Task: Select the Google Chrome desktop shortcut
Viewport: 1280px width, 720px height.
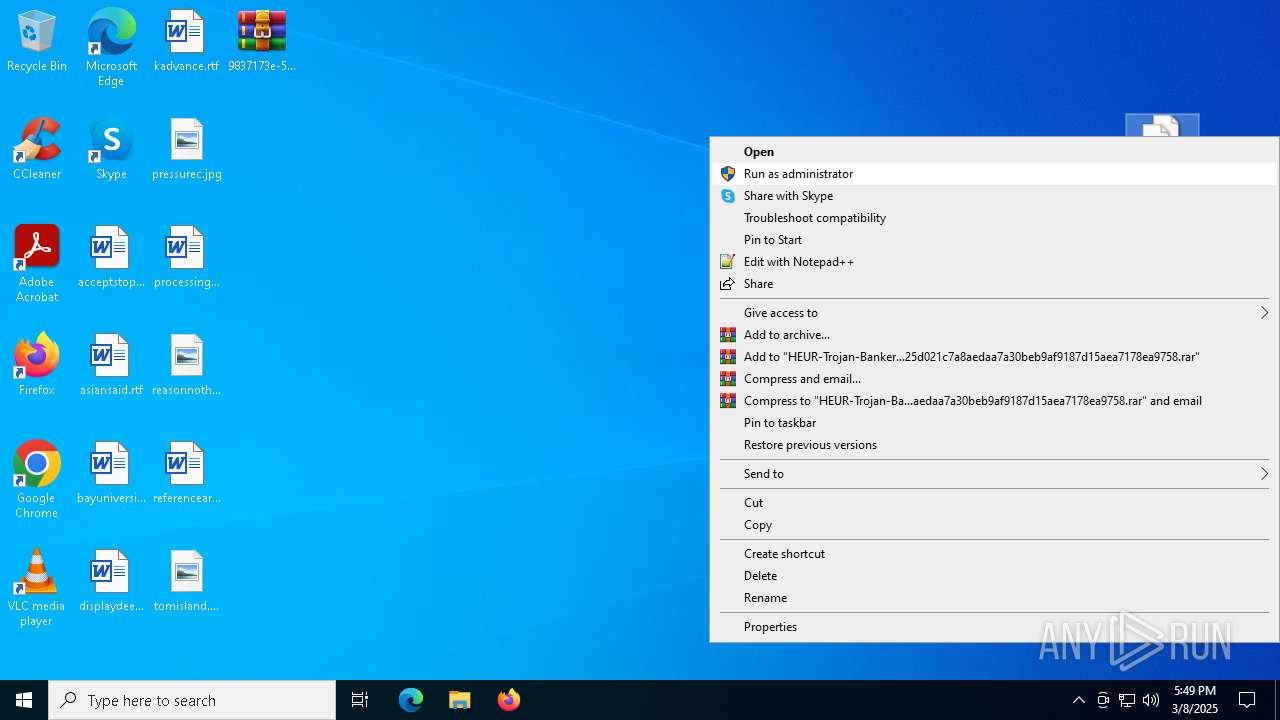Action: [x=37, y=480]
